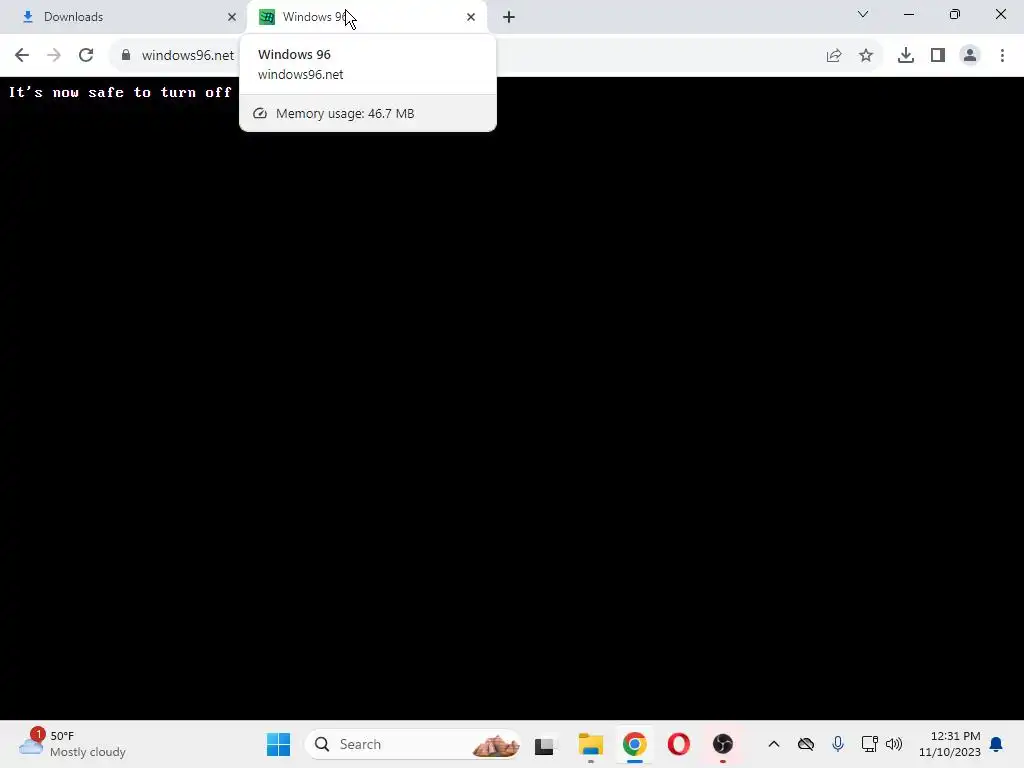Open Chrome downloads tray icon
Image resolution: width=1024 pixels, height=768 pixels.
coord(906,56)
